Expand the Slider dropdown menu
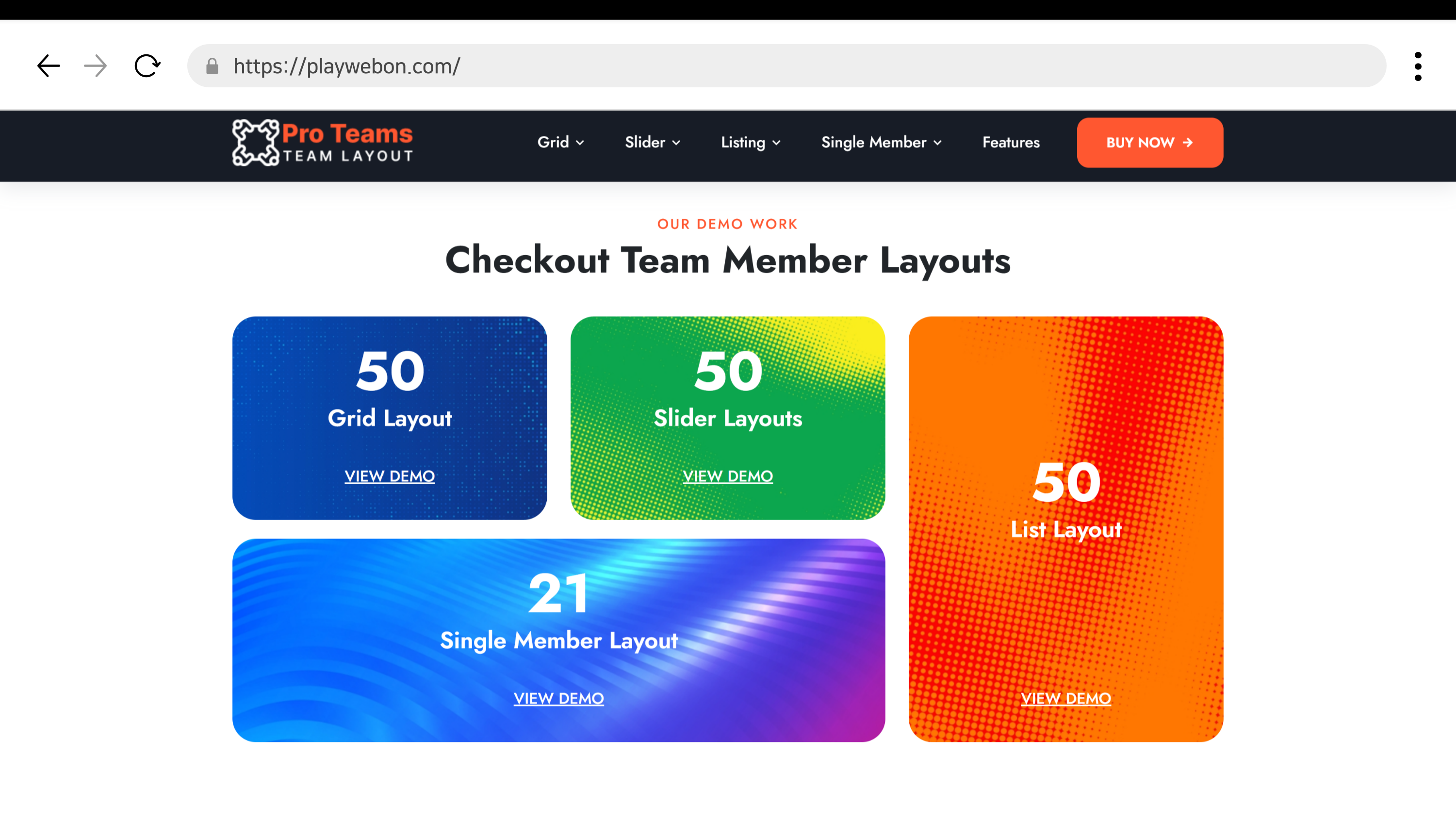This screenshot has width=1456, height=819. (x=652, y=143)
